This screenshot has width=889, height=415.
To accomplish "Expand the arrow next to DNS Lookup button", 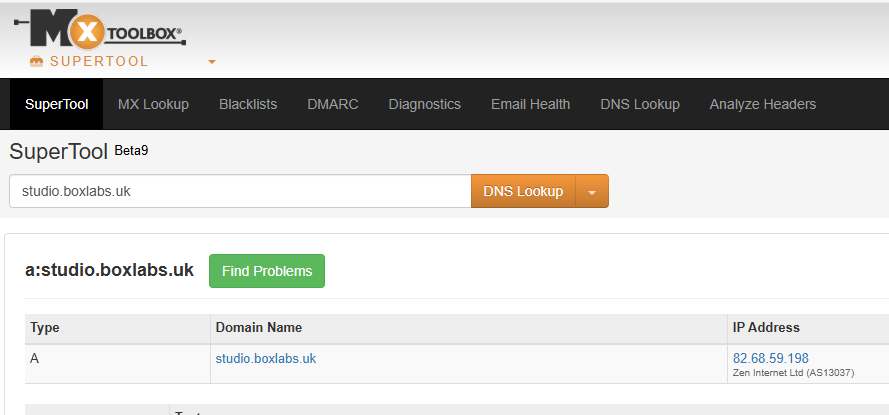I will click(x=592, y=192).
